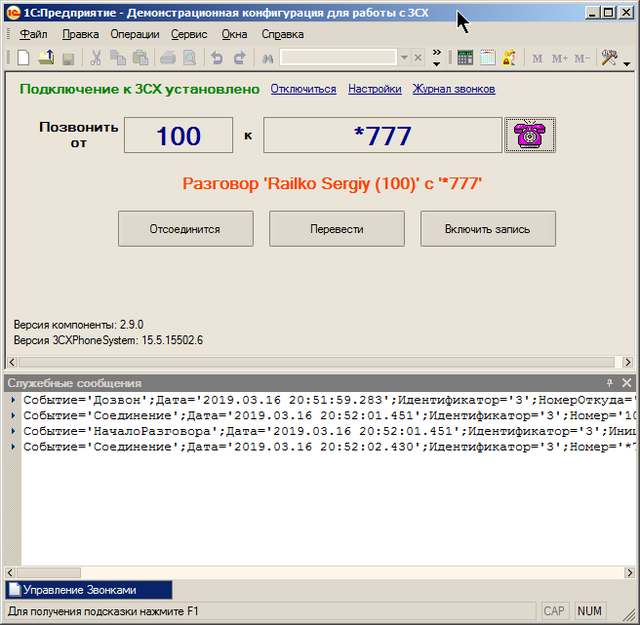The image size is (640, 625).
Task: Click the Open file toolbar icon
Action: point(46,58)
